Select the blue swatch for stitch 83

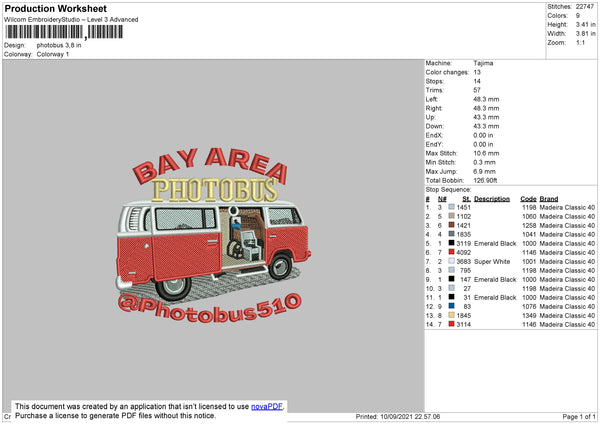(x=452, y=306)
